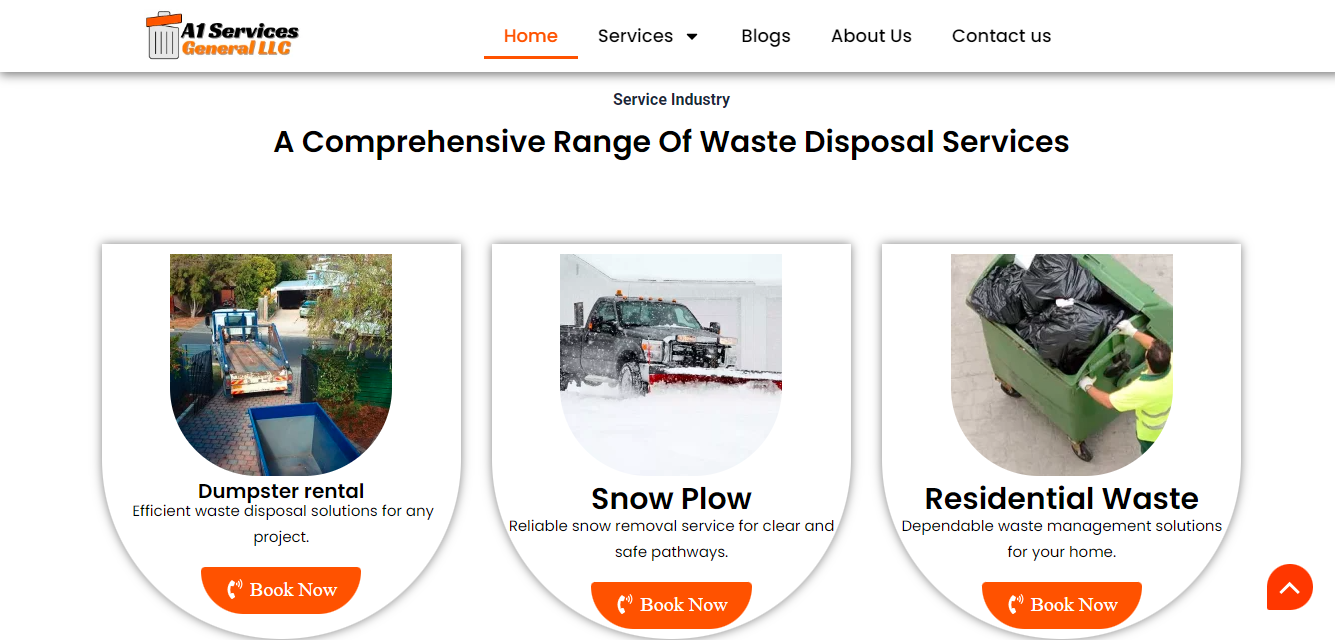The width and height of the screenshot is (1335, 640).
Task: Open the Contact us page
Action: [x=1001, y=36]
